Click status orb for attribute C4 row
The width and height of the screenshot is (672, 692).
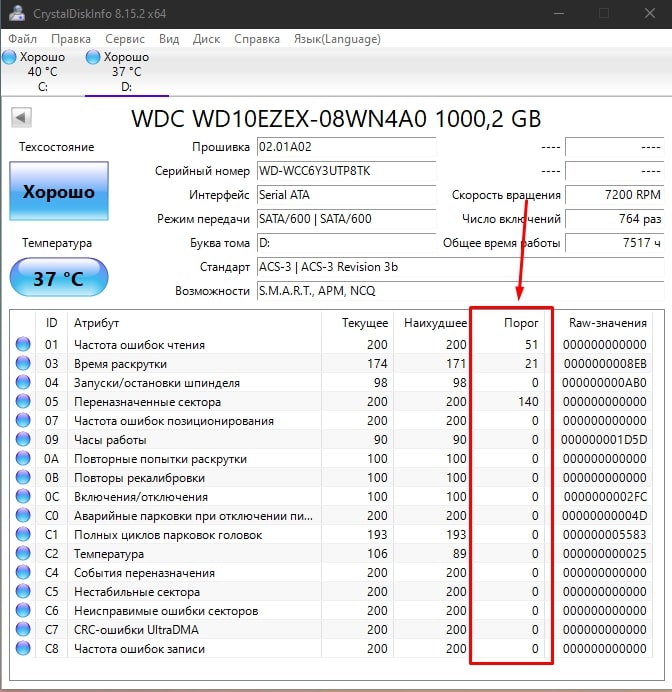[x=23, y=572]
